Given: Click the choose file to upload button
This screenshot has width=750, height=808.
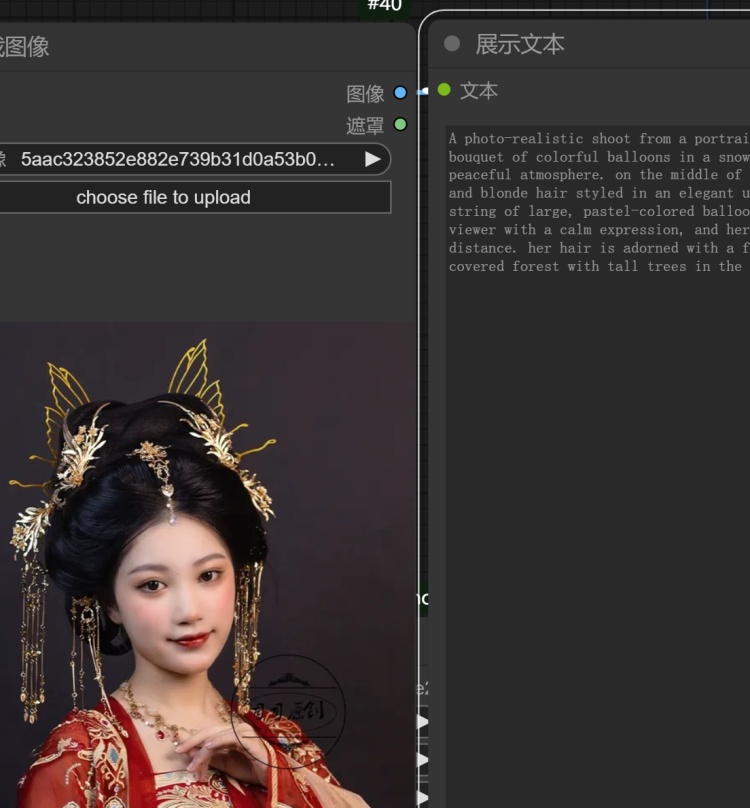Looking at the screenshot, I should tap(193, 197).
